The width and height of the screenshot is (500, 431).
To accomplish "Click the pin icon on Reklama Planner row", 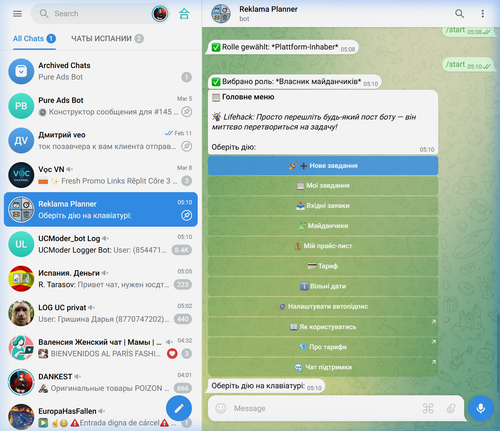I will 187,215.
